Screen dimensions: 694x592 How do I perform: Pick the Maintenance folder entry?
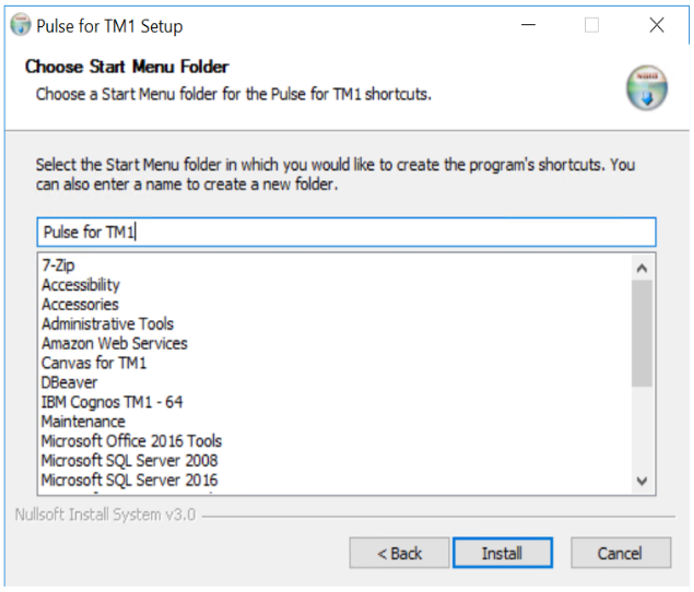tap(84, 421)
